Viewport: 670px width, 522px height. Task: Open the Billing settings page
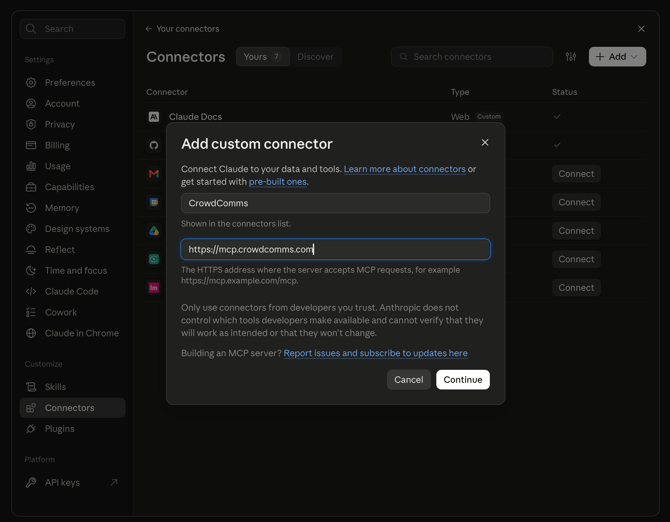[x=72, y=145]
